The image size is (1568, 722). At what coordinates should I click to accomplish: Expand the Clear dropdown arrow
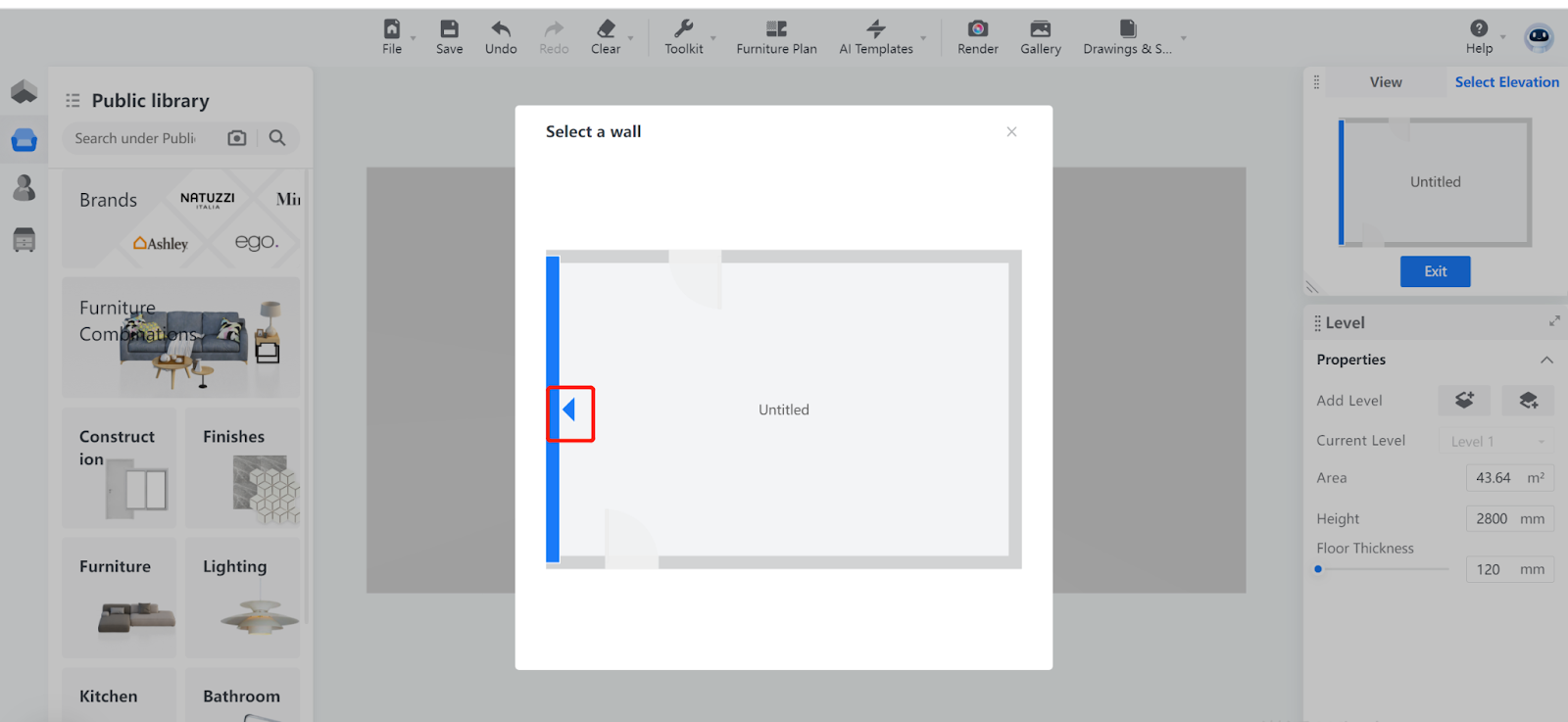(631, 38)
